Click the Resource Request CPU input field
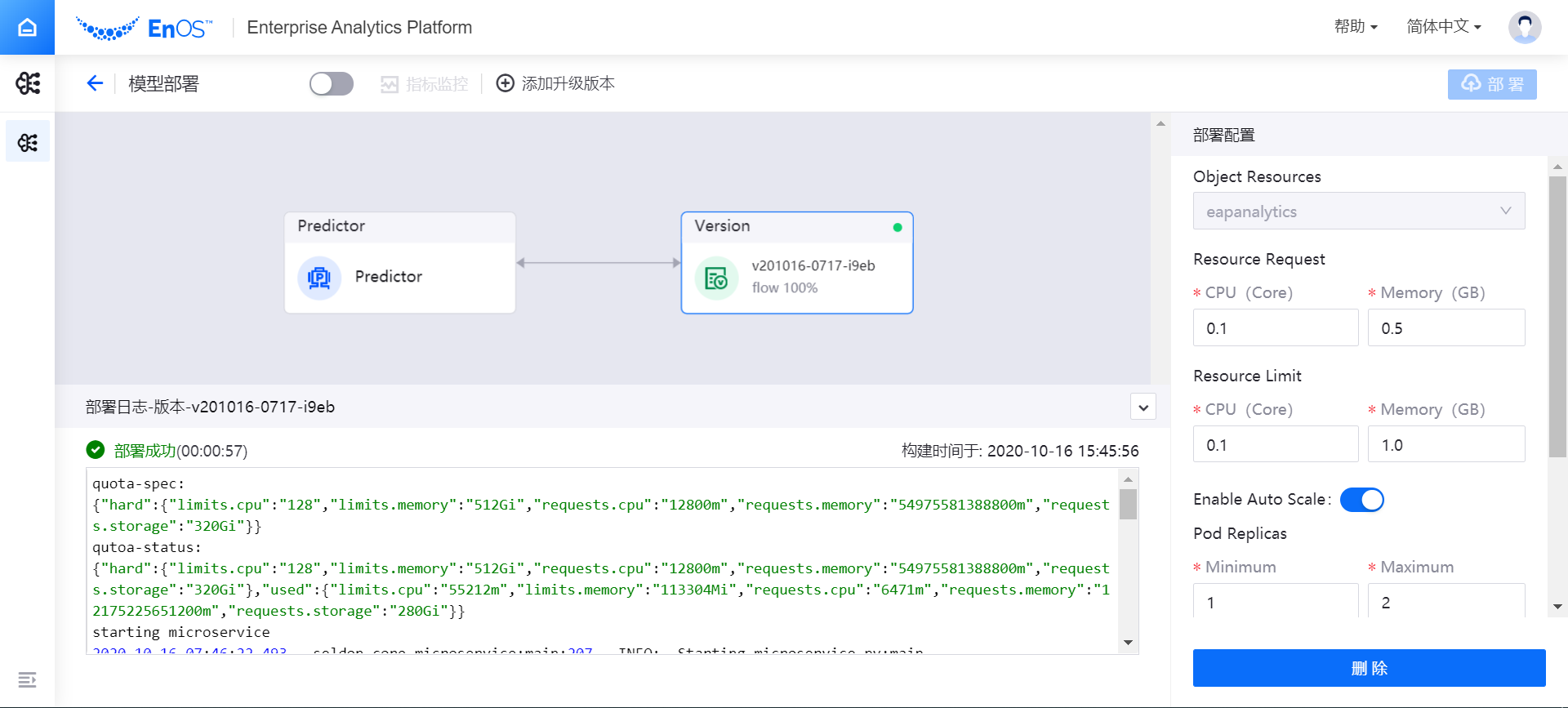Image resolution: width=1568 pixels, height=708 pixels. pos(1275,328)
